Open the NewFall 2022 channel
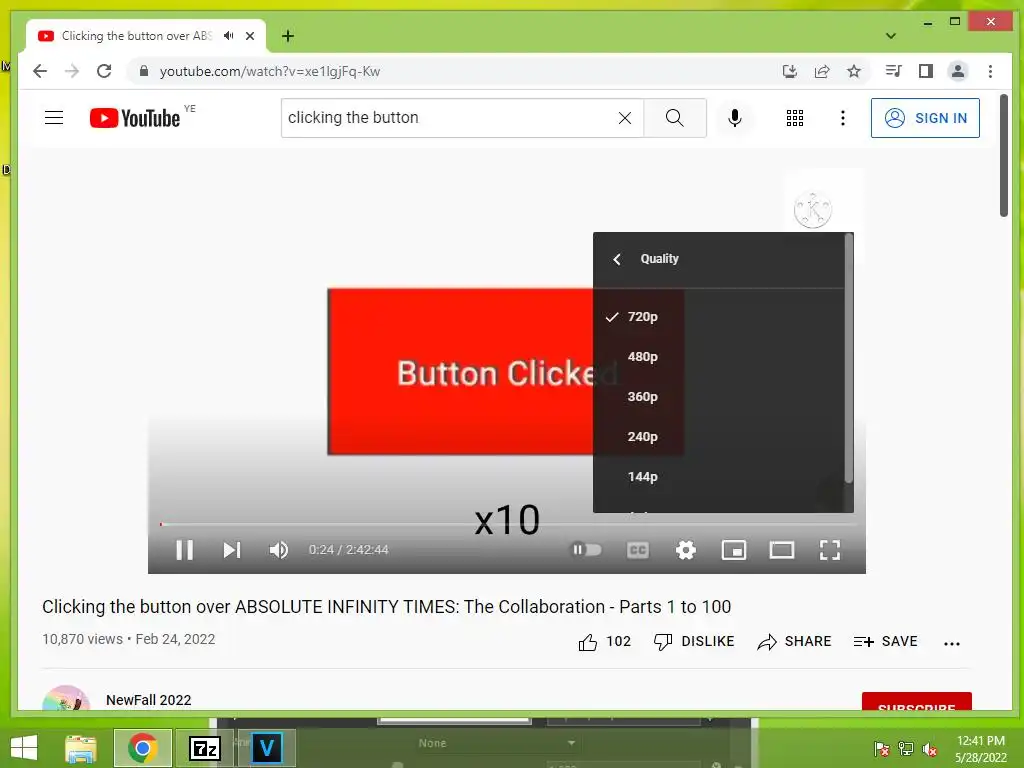This screenshot has height=768, width=1024. (x=148, y=700)
